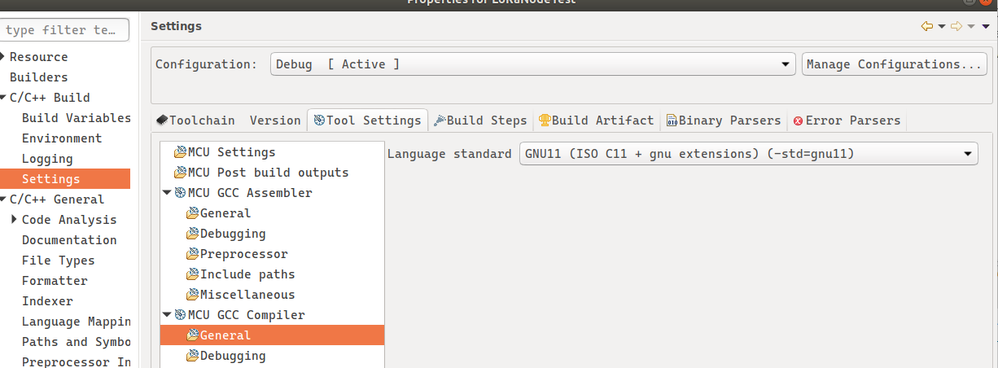Select Build Variables in the sidebar
998x368 pixels.
coord(76,118)
